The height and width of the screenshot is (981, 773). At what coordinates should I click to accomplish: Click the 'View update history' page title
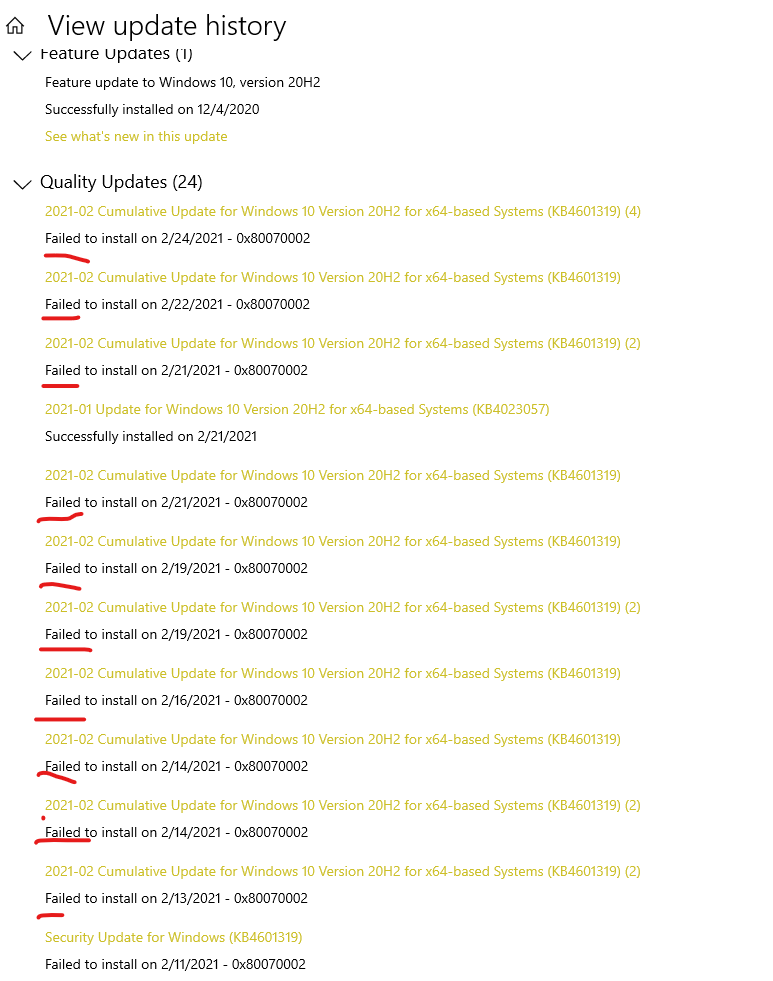click(167, 26)
